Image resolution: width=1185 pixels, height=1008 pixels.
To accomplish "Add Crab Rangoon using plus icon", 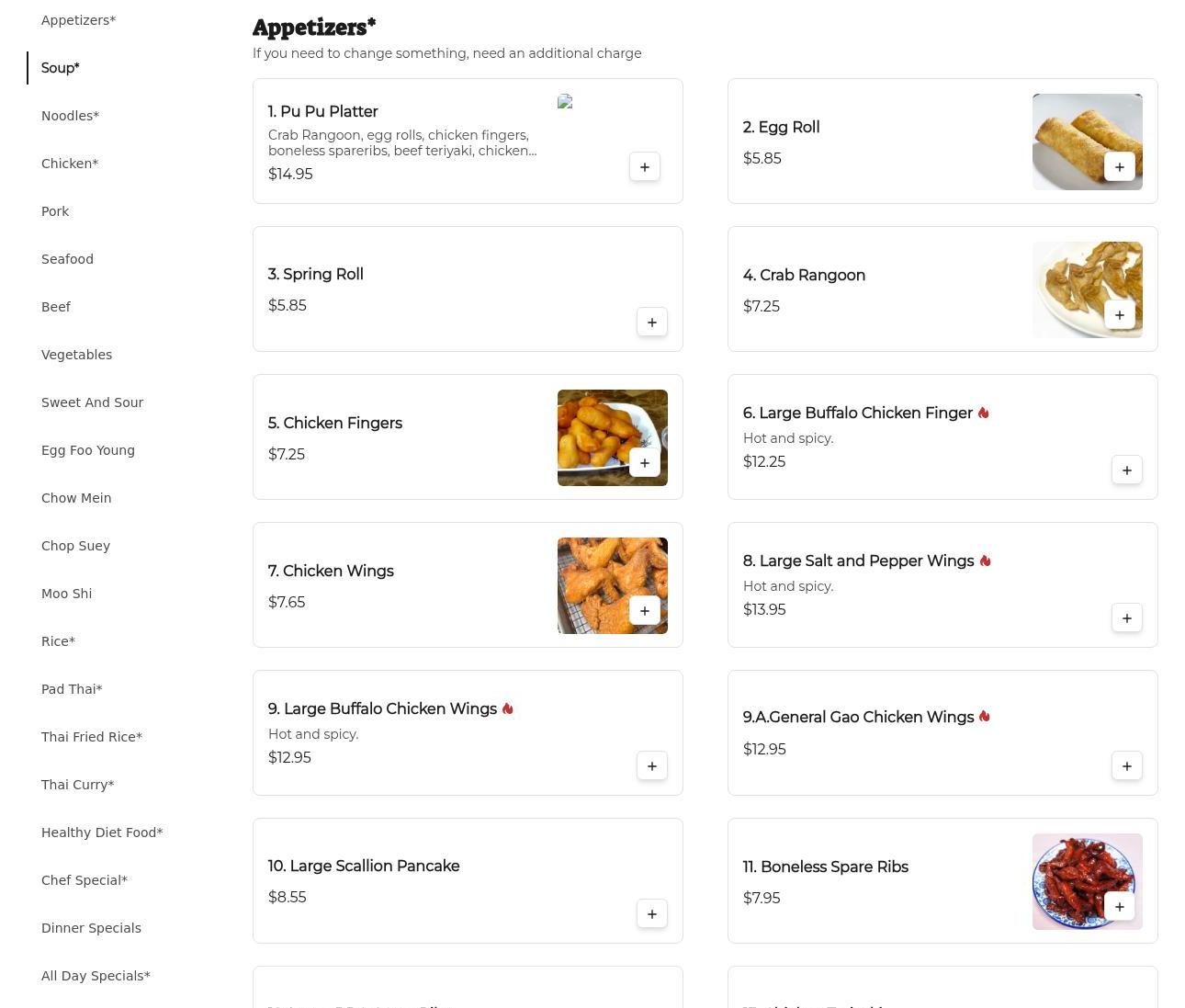I will (x=1119, y=315).
